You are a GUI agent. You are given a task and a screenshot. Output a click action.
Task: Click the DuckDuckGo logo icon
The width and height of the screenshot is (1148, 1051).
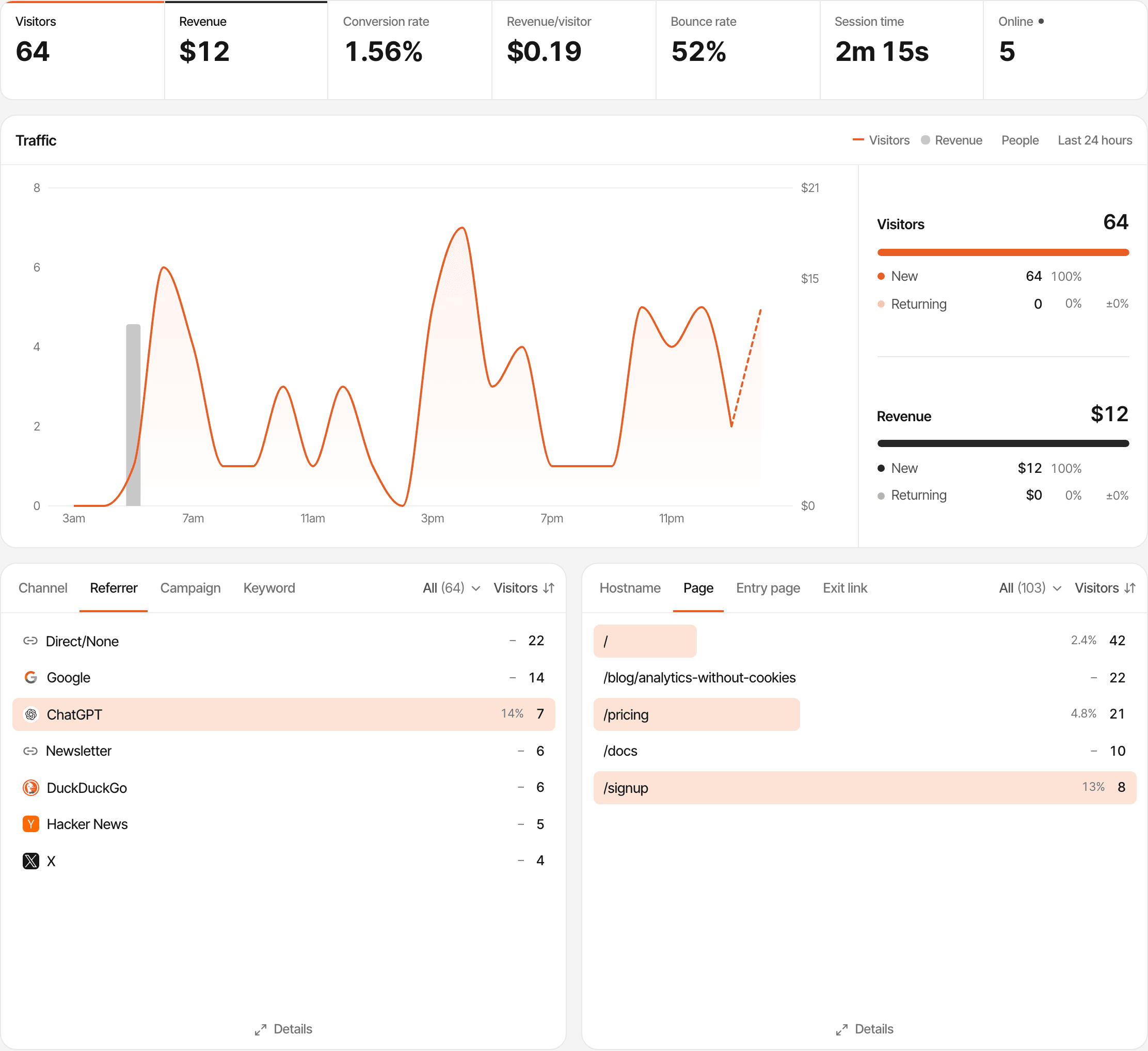coord(31,787)
